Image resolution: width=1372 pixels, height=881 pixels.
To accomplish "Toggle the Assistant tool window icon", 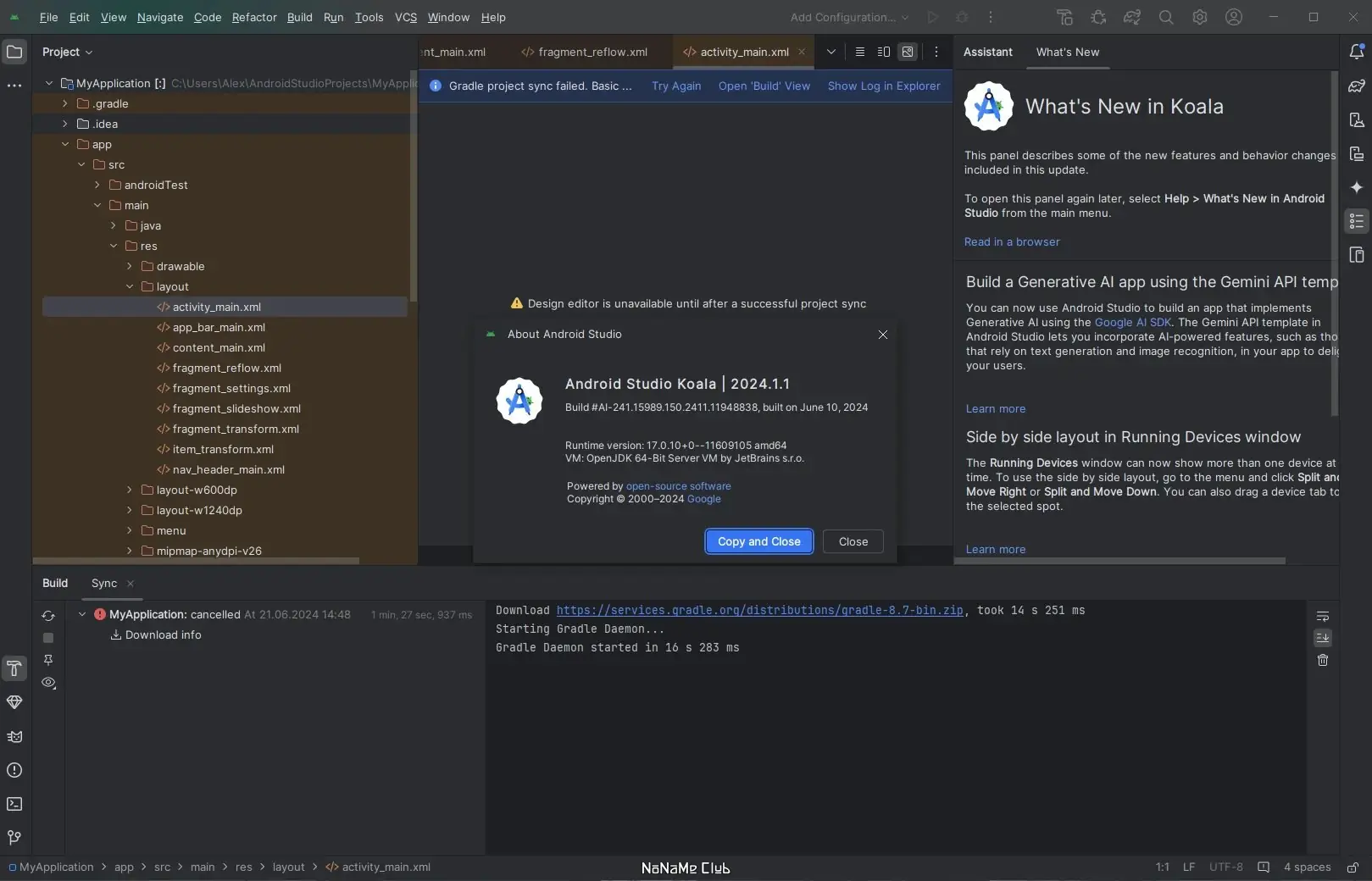I will pos(1357,221).
